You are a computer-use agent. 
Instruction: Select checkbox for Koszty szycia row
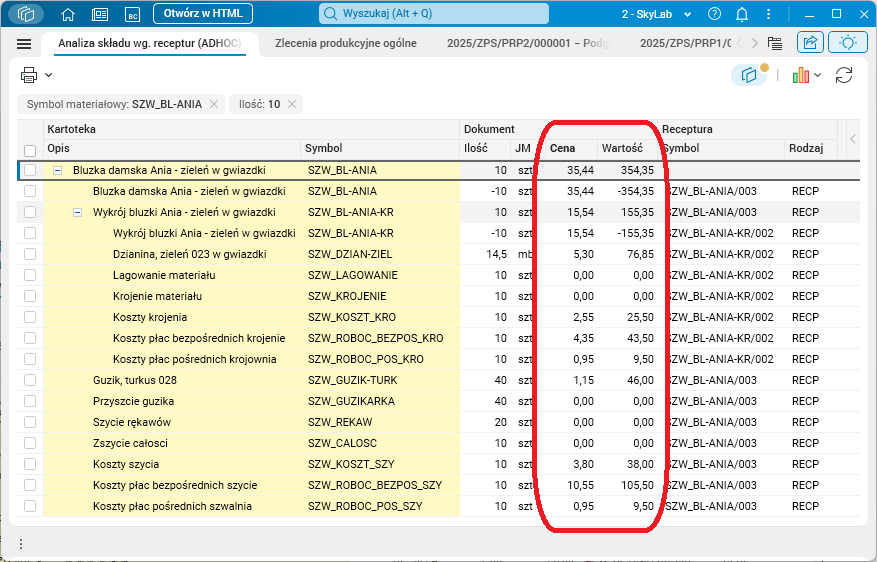click(x=30, y=464)
